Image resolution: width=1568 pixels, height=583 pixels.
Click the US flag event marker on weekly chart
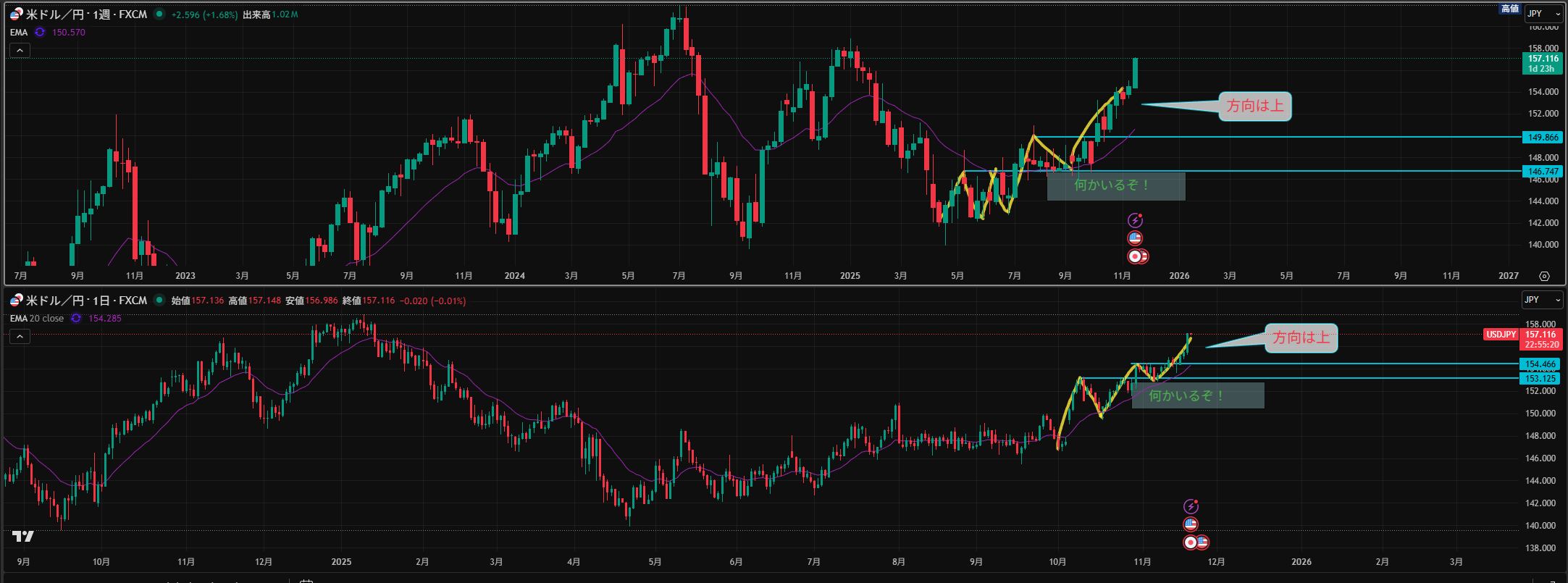1135,238
